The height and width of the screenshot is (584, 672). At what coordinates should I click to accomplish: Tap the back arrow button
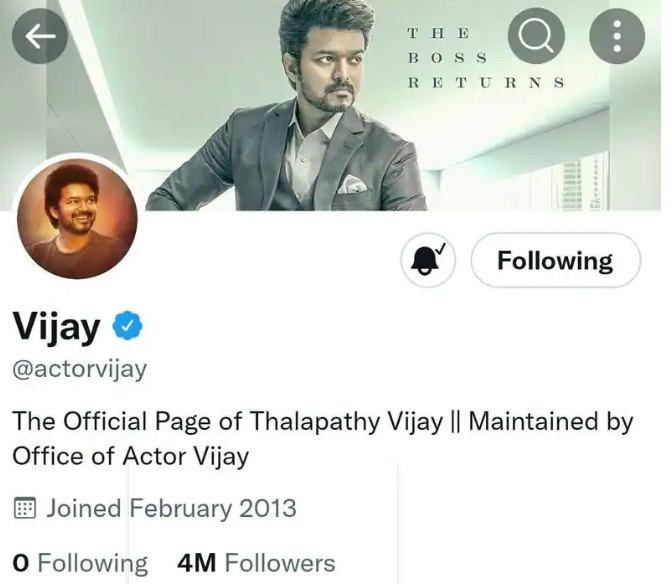click(40, 36)
